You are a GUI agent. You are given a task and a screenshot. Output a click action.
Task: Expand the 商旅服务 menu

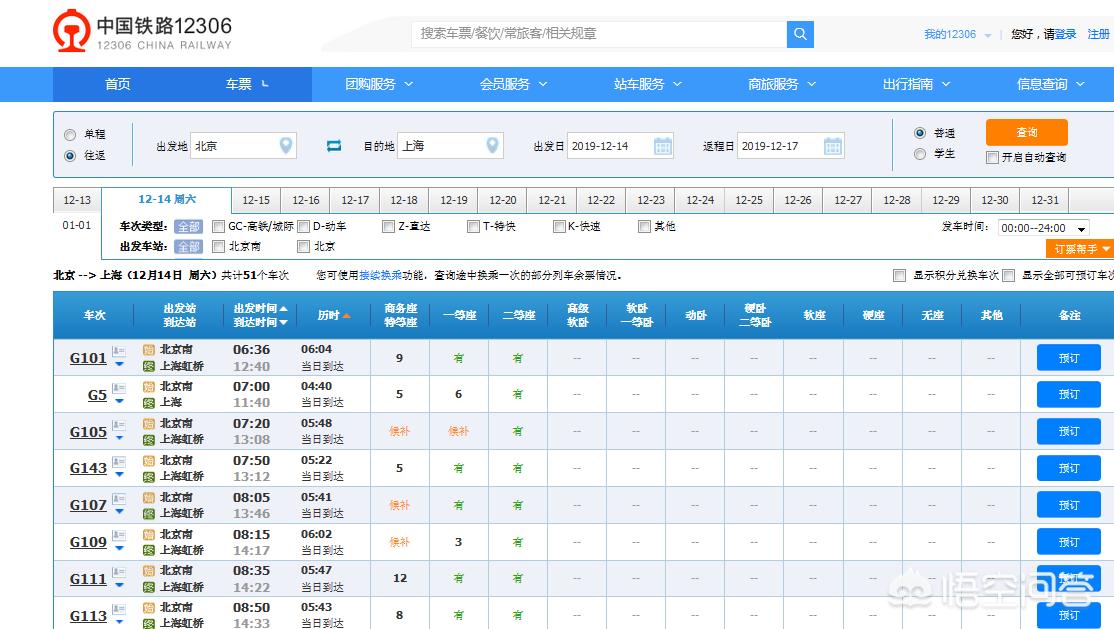[782, 84]
